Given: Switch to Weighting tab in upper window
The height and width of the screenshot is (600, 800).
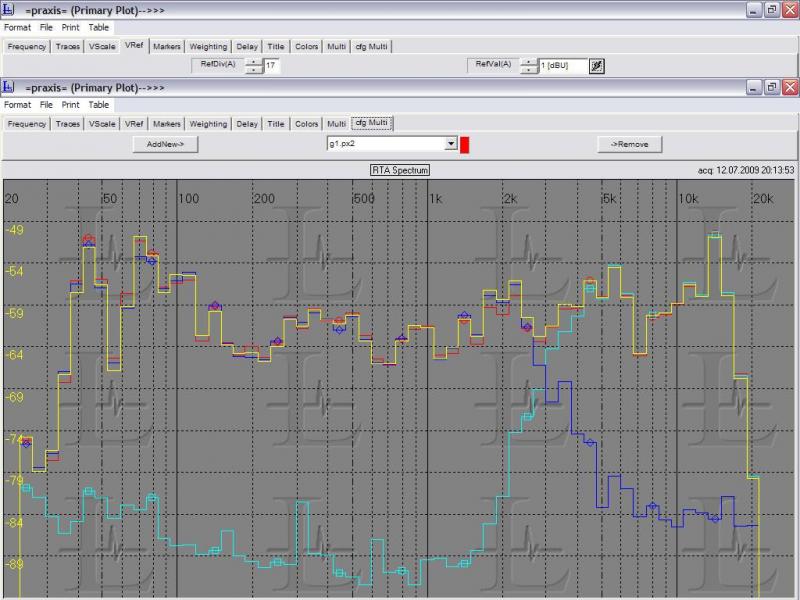Looking at the screenshot, I should point(208,46).
